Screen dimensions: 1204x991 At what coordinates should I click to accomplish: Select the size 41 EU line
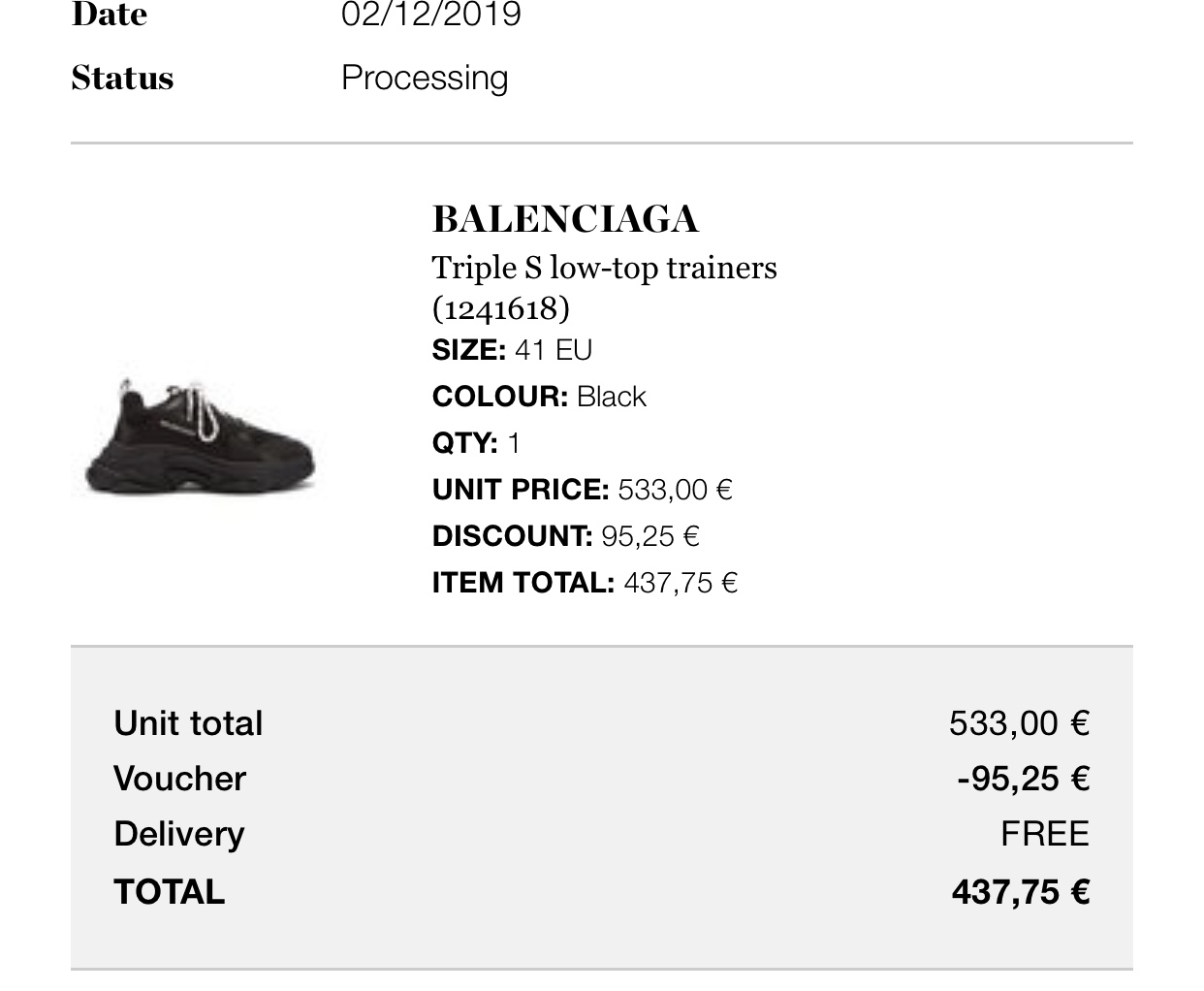(x=512, y=349)
